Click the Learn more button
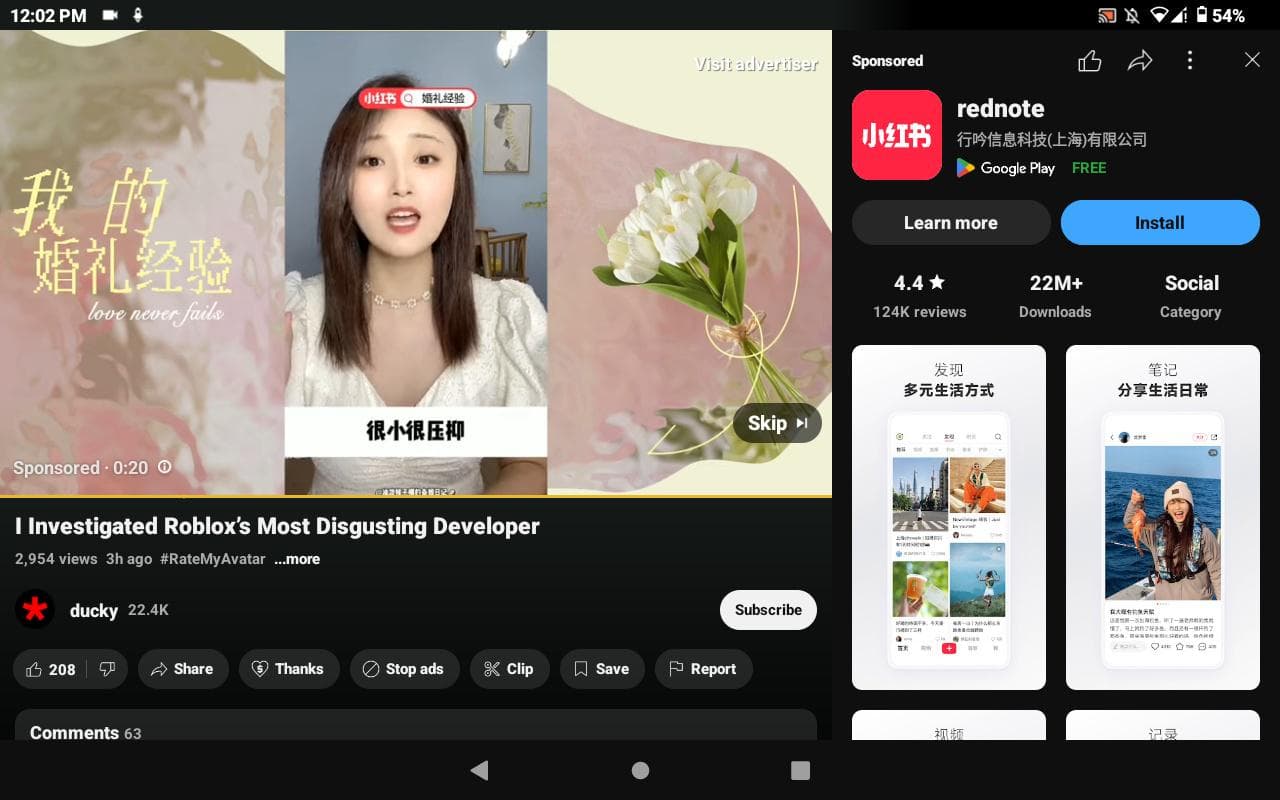Screen dimensions: 1280x800 point(951,223)
